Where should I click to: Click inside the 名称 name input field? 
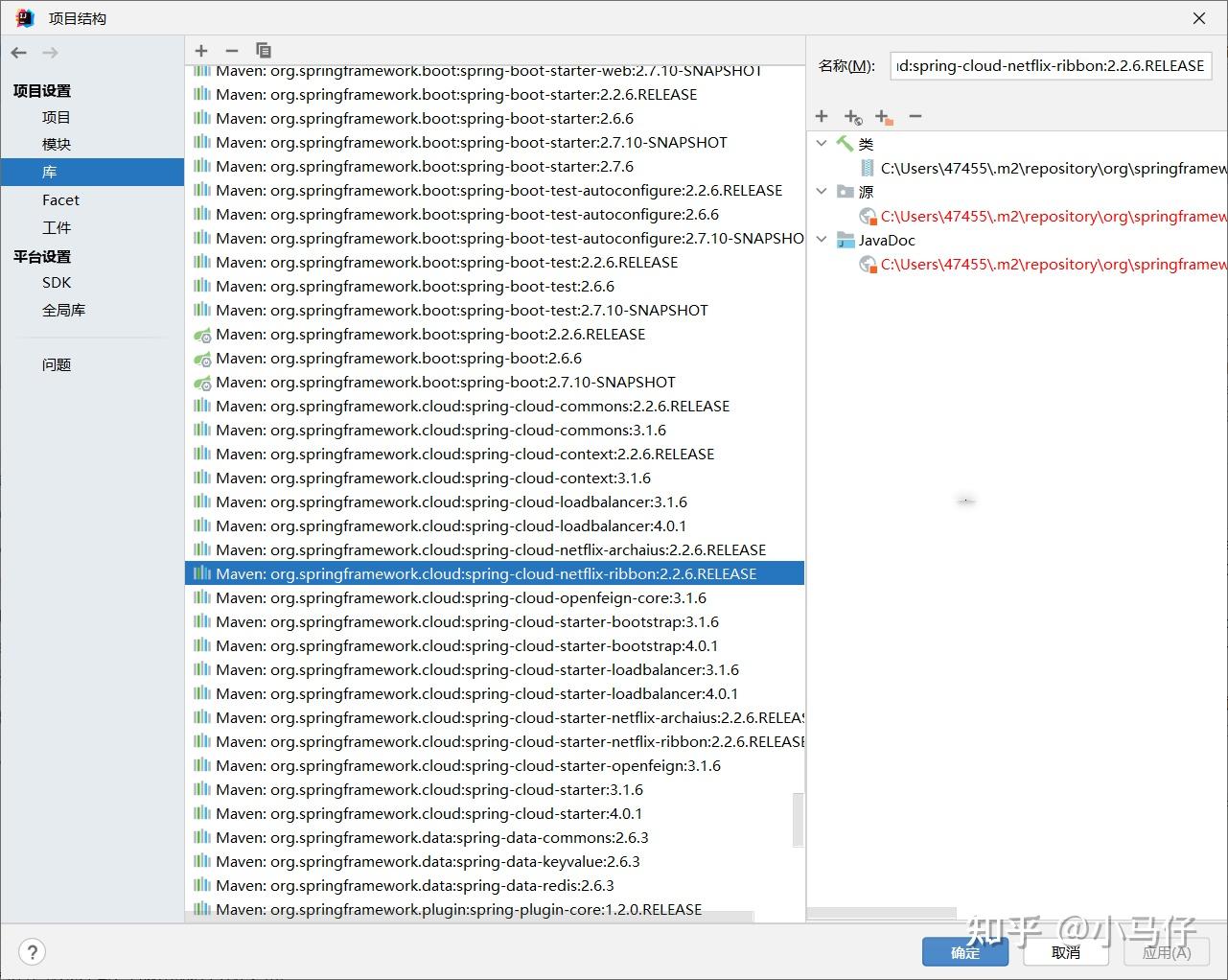click(1050, 65)
